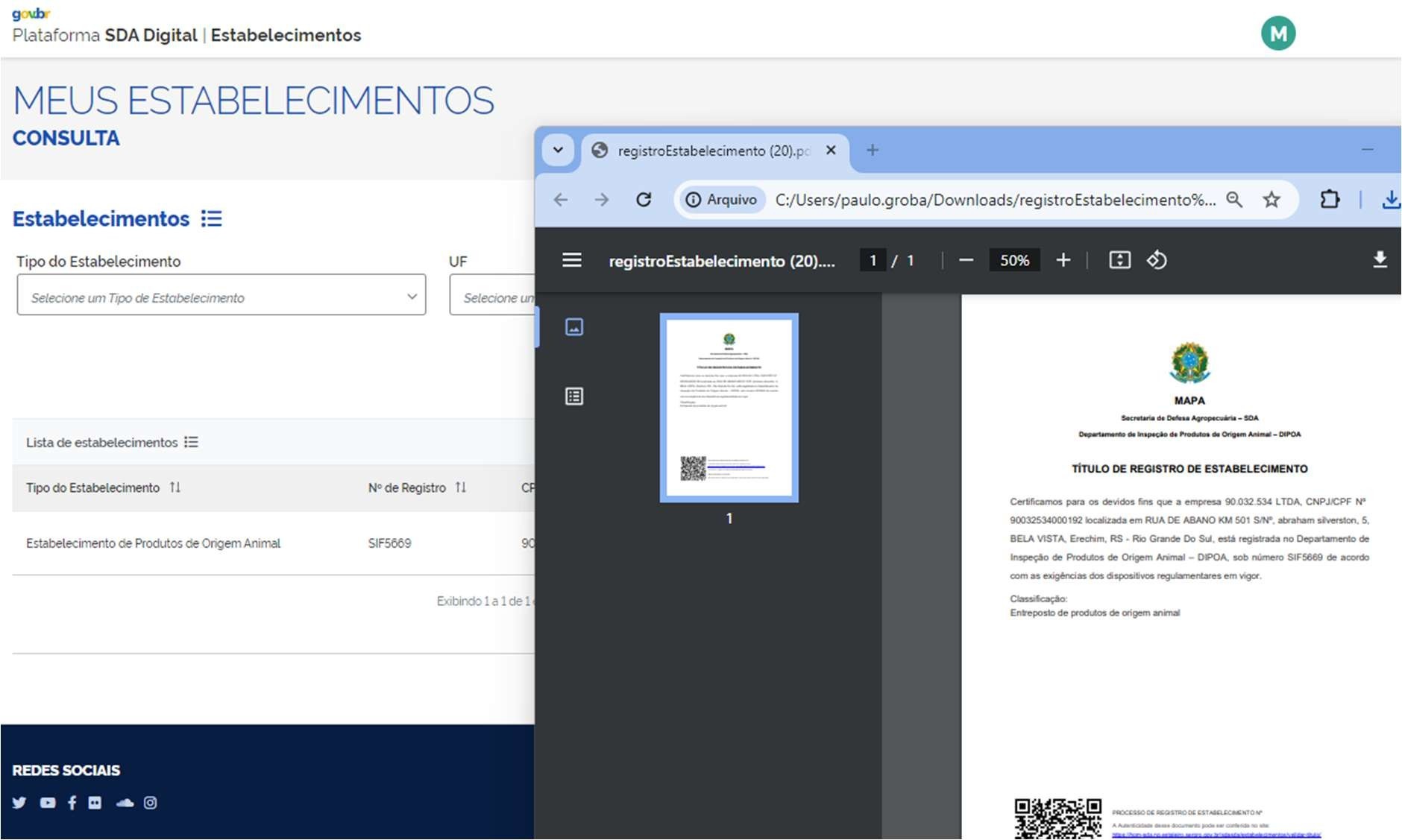Reload the browser page
This screenshot has height=840, width=1402.
(644, 200)
